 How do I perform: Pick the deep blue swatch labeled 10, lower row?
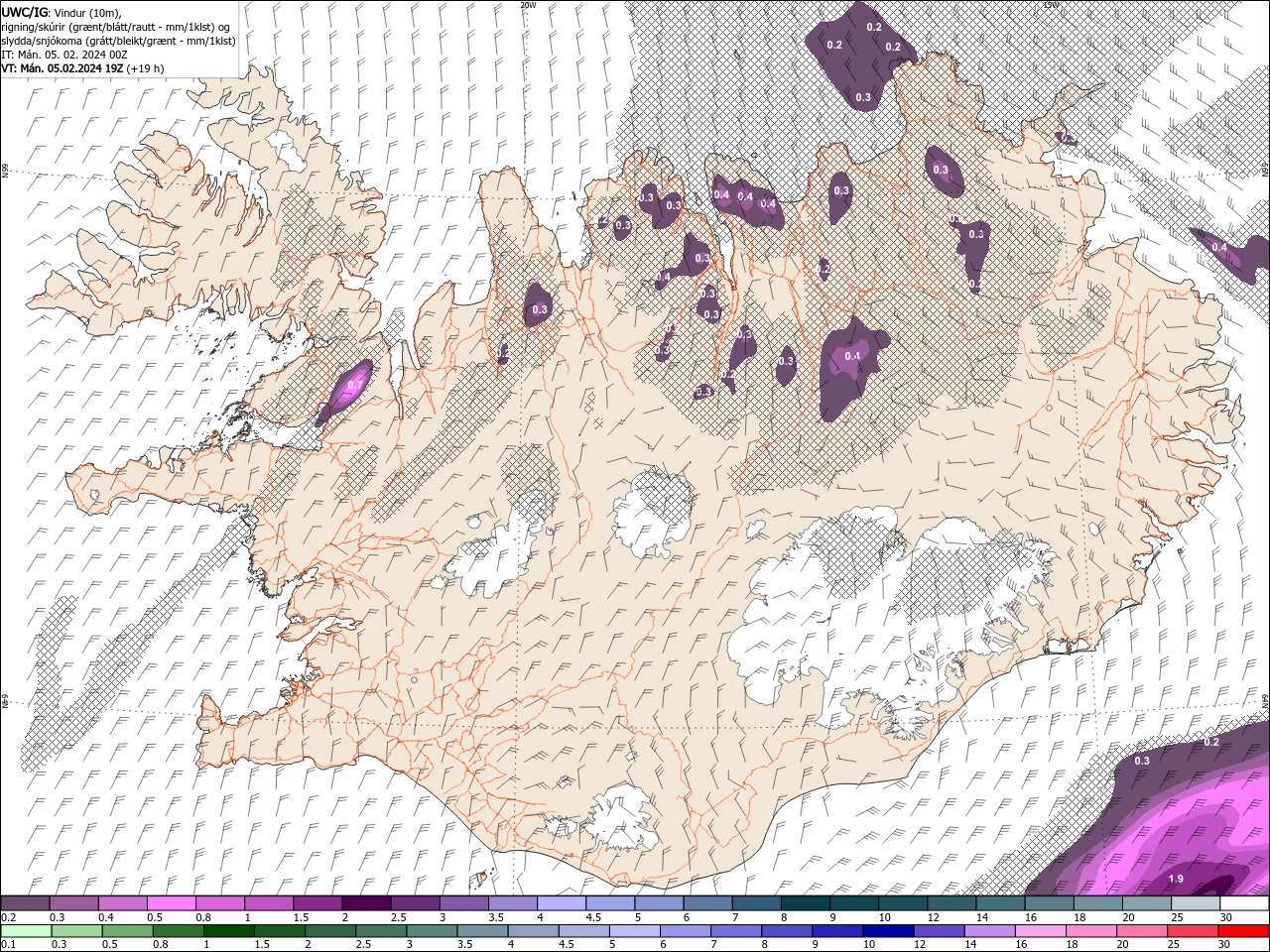(887, 931)
